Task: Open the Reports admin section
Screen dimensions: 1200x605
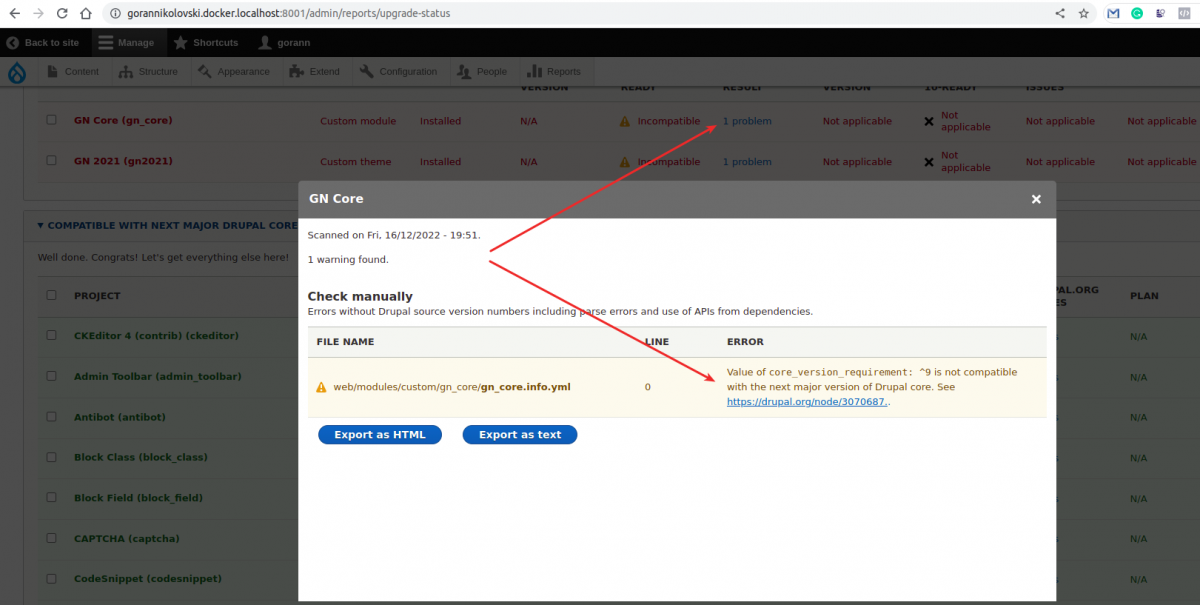Action: pyautogui.click(x=553, y=72)
